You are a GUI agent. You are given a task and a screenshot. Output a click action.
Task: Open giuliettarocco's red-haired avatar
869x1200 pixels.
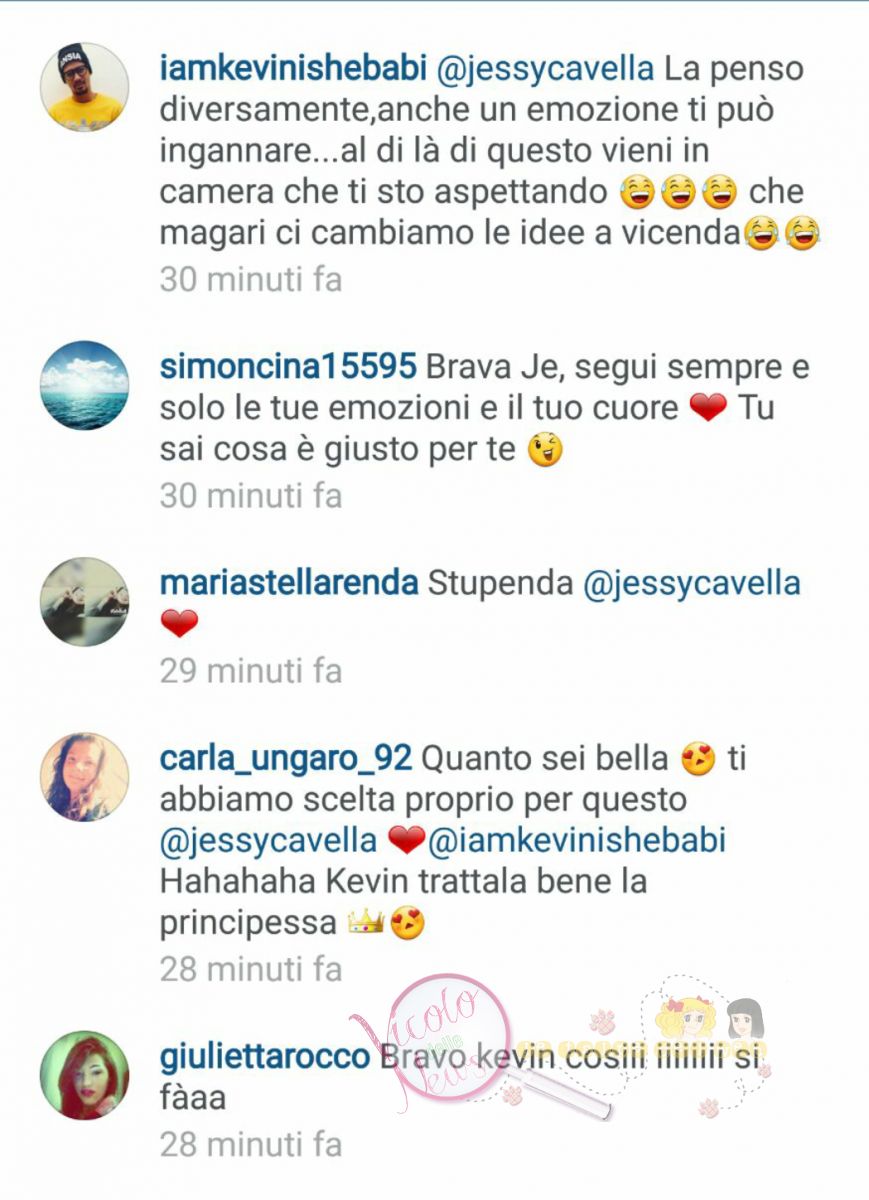[x=84, y=1075]
